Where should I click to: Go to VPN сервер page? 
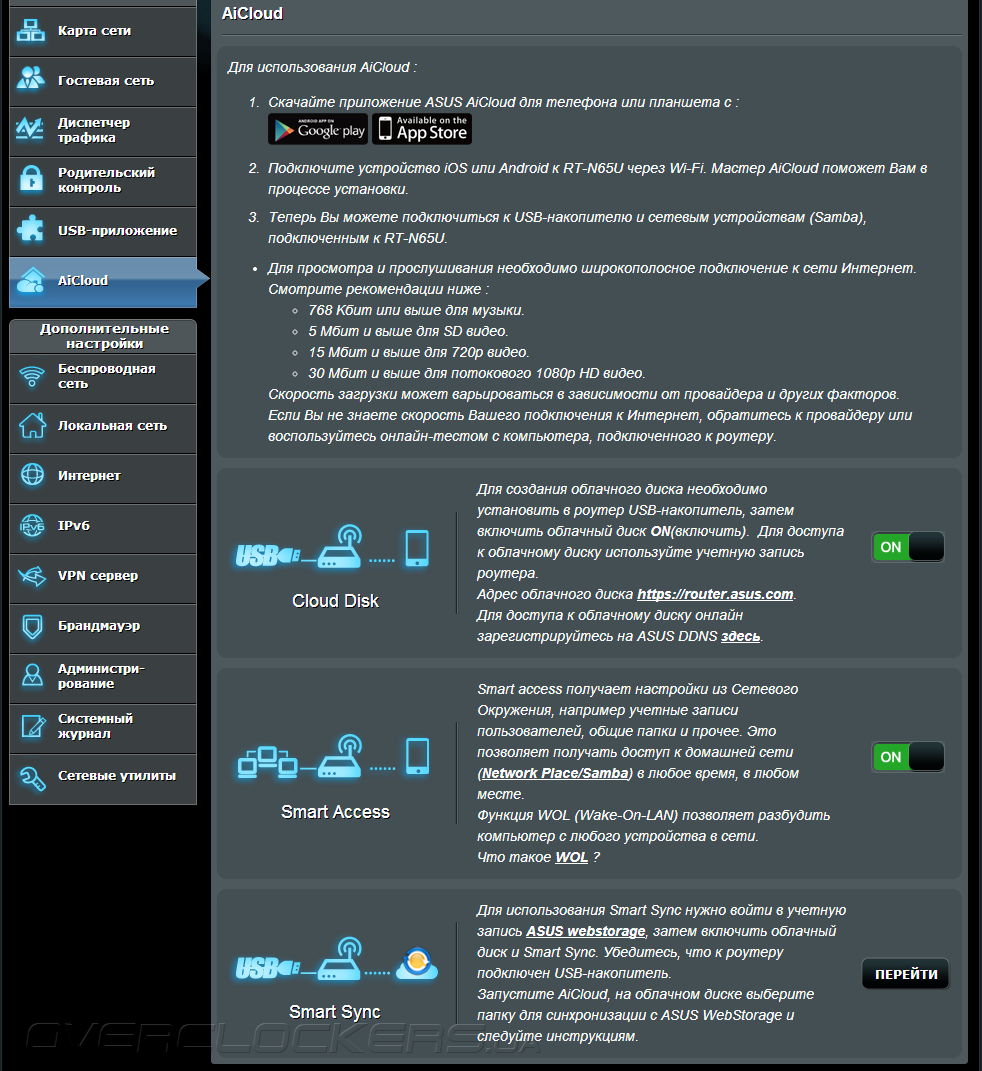tap(103, 577)
